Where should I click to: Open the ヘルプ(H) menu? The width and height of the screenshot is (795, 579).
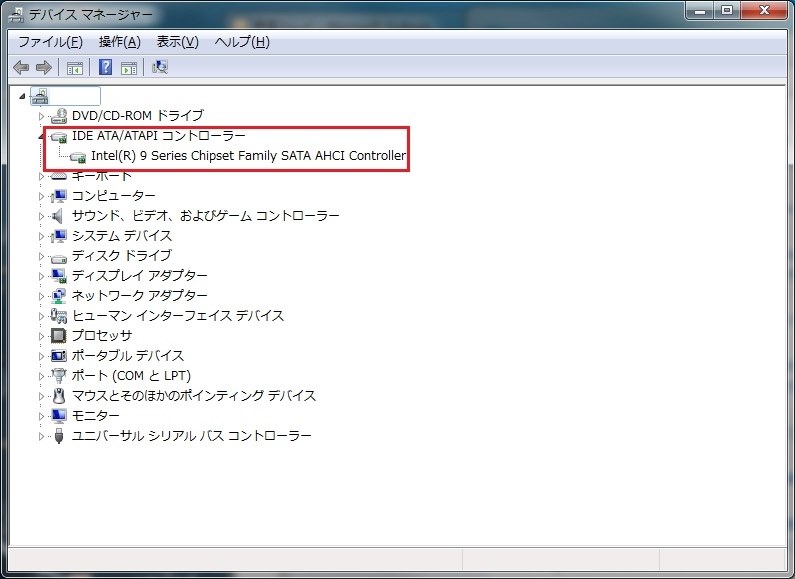coord(242,42)
